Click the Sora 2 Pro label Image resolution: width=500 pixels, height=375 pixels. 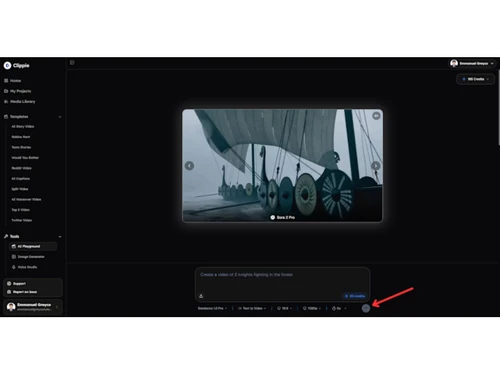(282, 217)
